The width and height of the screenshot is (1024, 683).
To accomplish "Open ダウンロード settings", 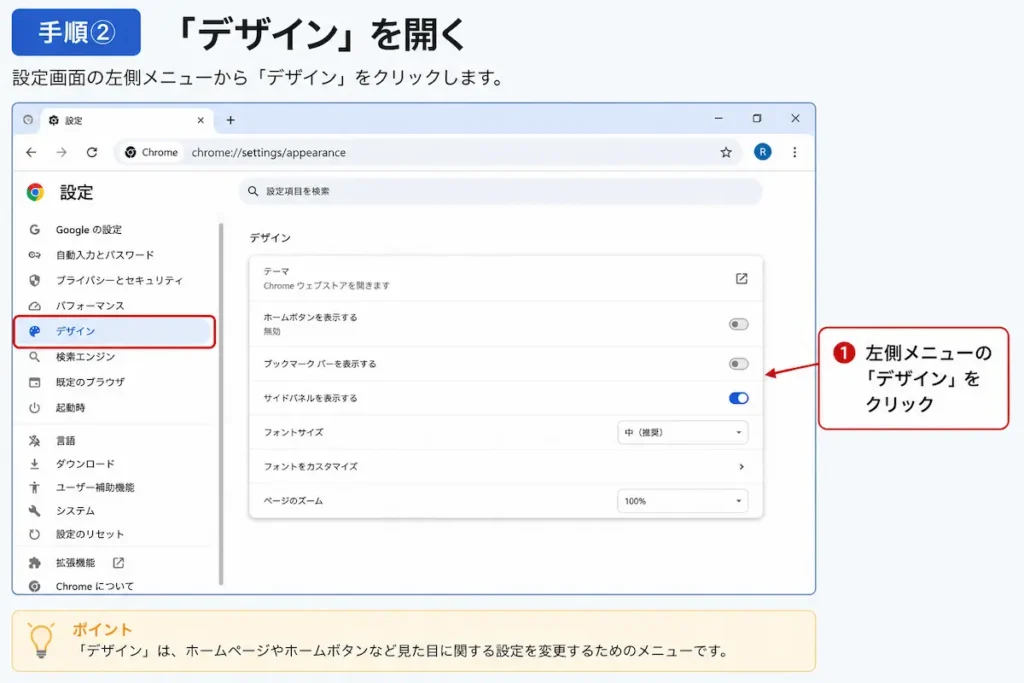I will tap(85, 464).
